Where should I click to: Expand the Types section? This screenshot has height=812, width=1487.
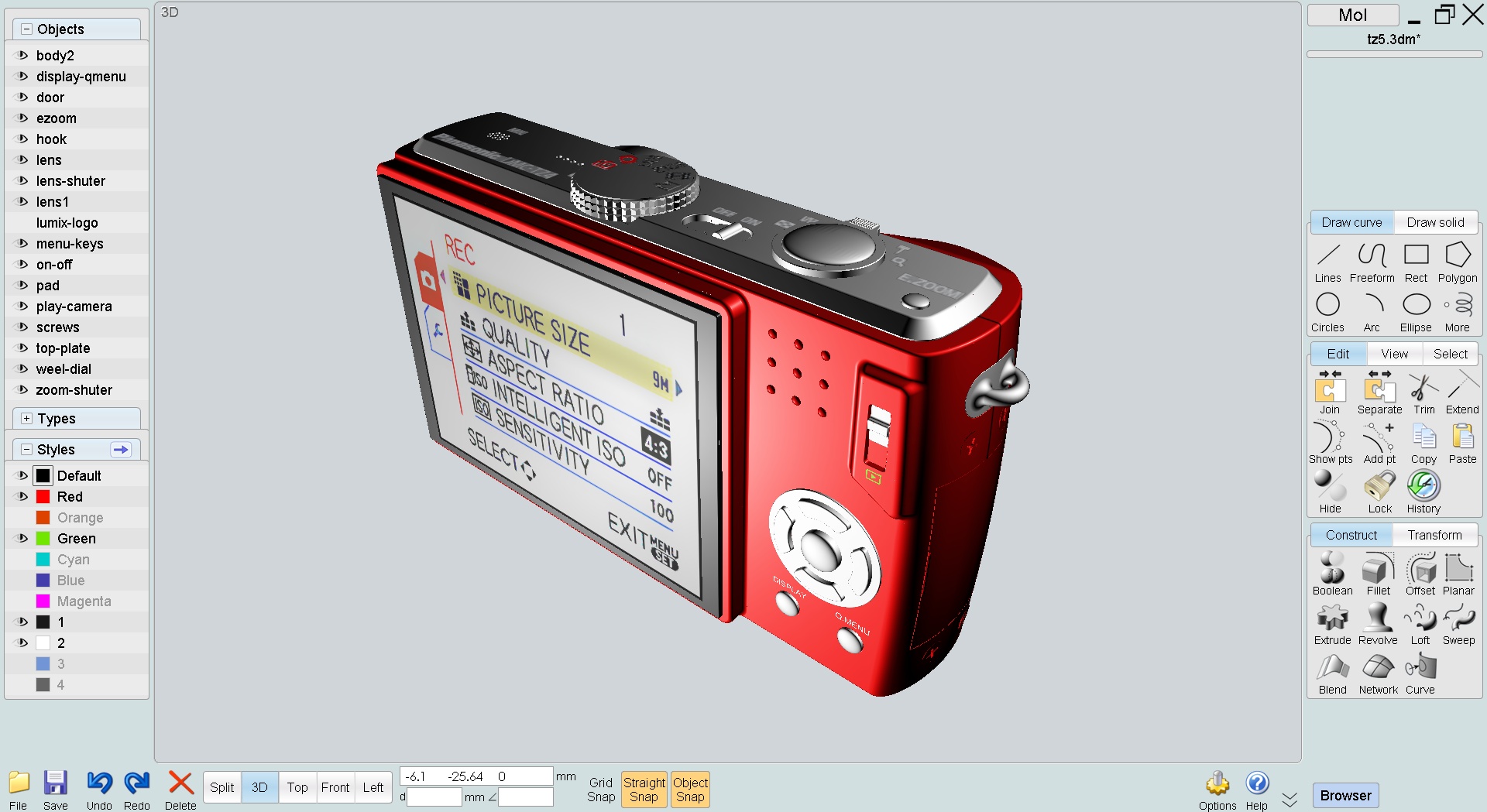click(26, 418)
